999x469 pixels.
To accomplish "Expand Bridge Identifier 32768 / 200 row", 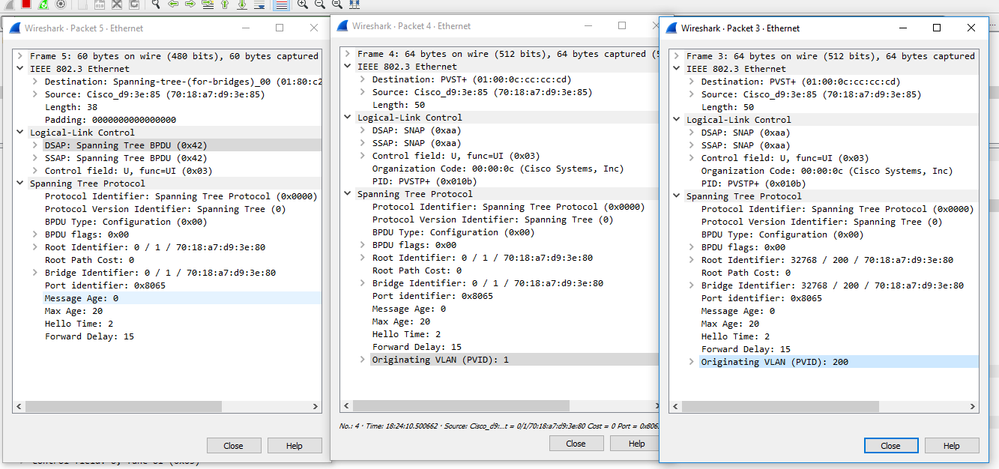I will click(692, 285).
